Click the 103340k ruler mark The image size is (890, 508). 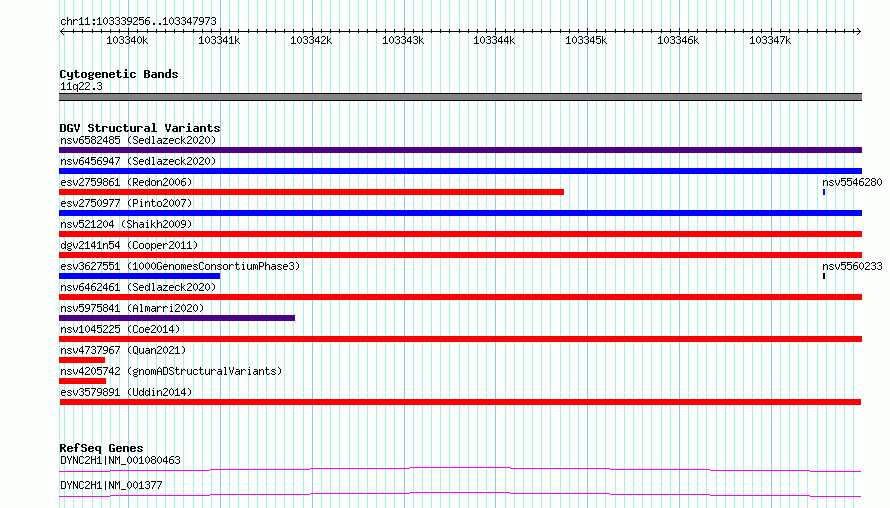127,40
